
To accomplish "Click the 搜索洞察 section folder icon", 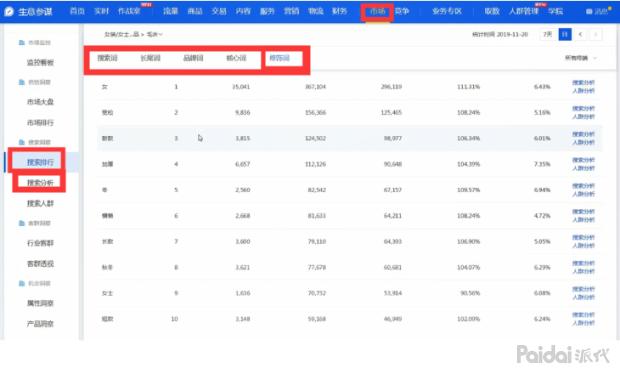I will 22,142.
